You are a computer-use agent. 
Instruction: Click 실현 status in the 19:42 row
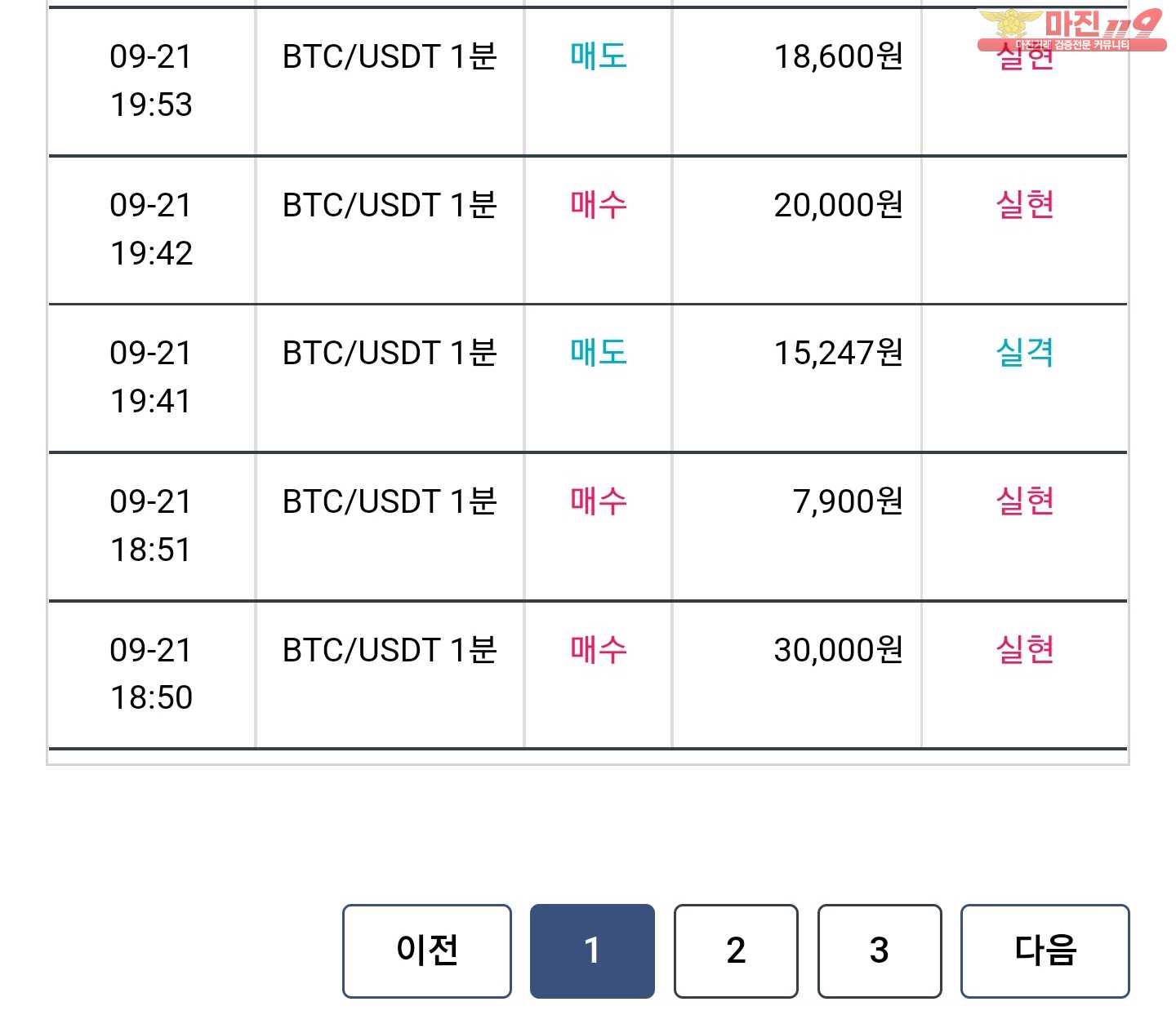click(x=1025, y=205)
